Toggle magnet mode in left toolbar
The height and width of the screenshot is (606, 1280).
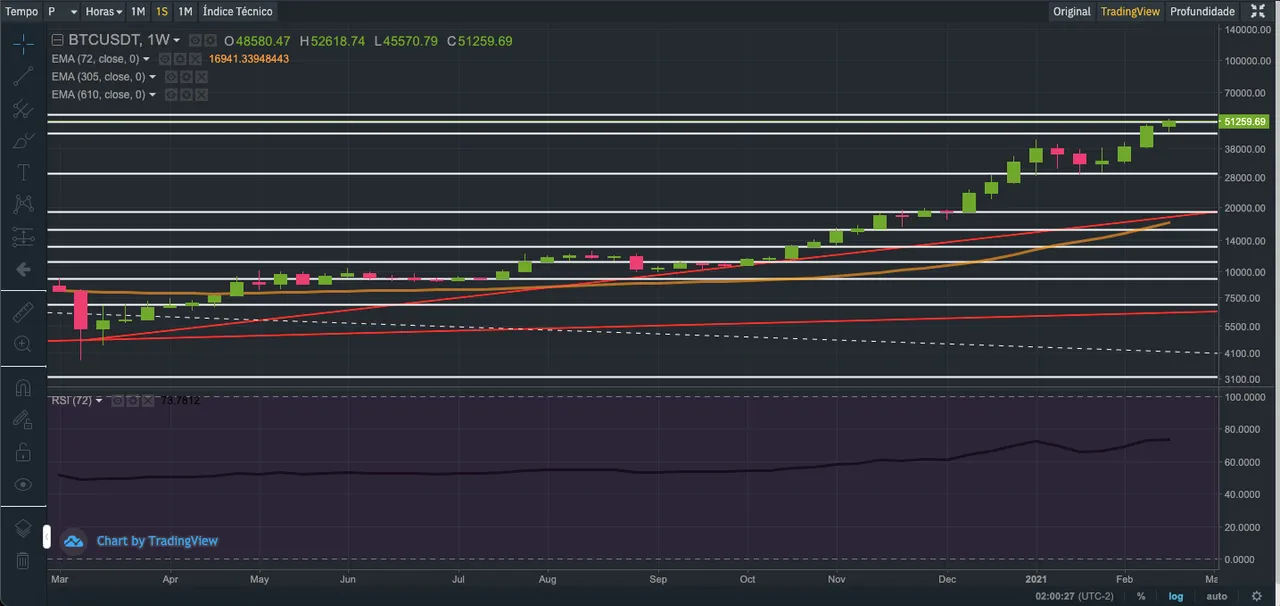coord(23,387)
